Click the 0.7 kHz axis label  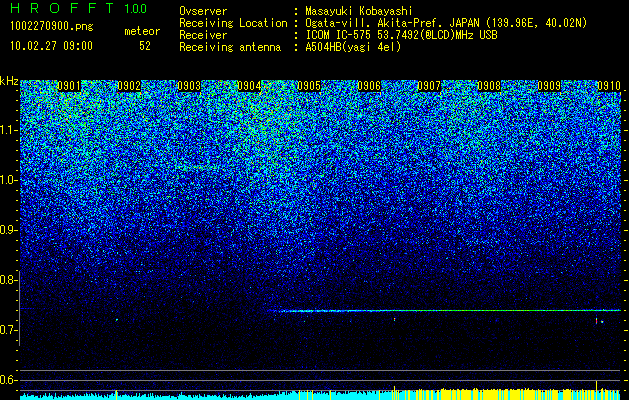pos(9,330)
